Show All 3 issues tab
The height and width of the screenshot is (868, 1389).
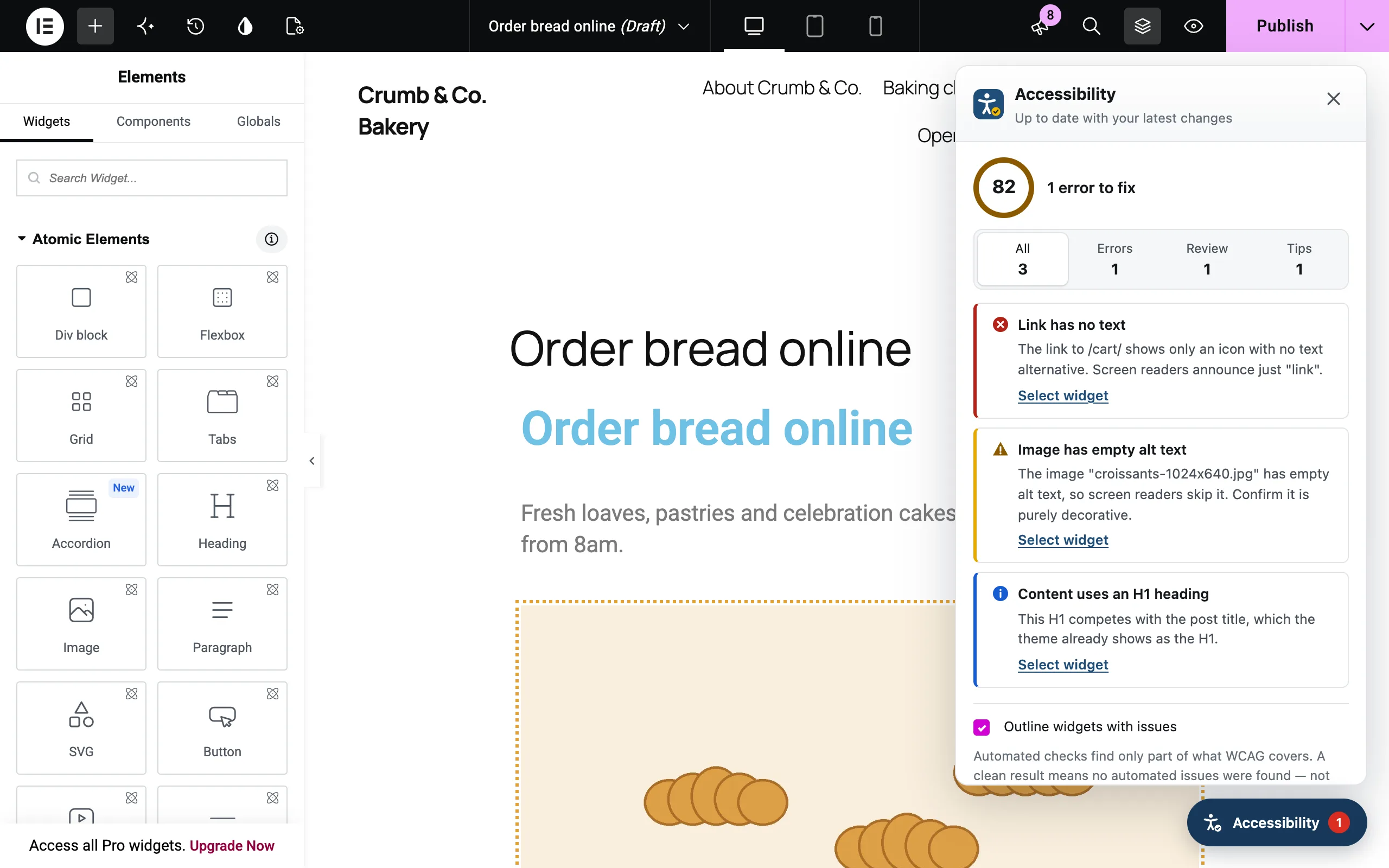[x=1022, y=259]
